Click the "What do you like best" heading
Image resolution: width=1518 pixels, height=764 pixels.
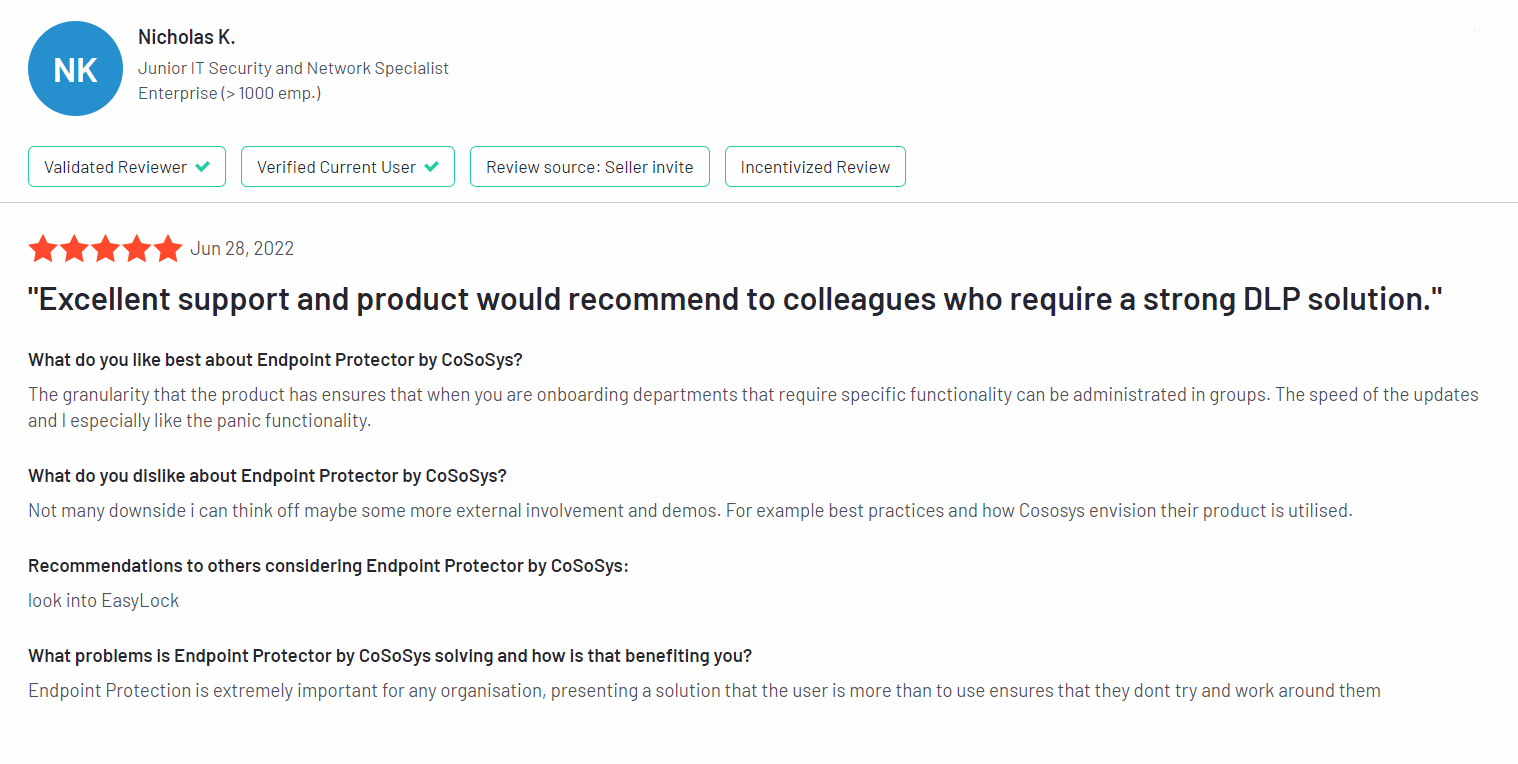point(272,360)
